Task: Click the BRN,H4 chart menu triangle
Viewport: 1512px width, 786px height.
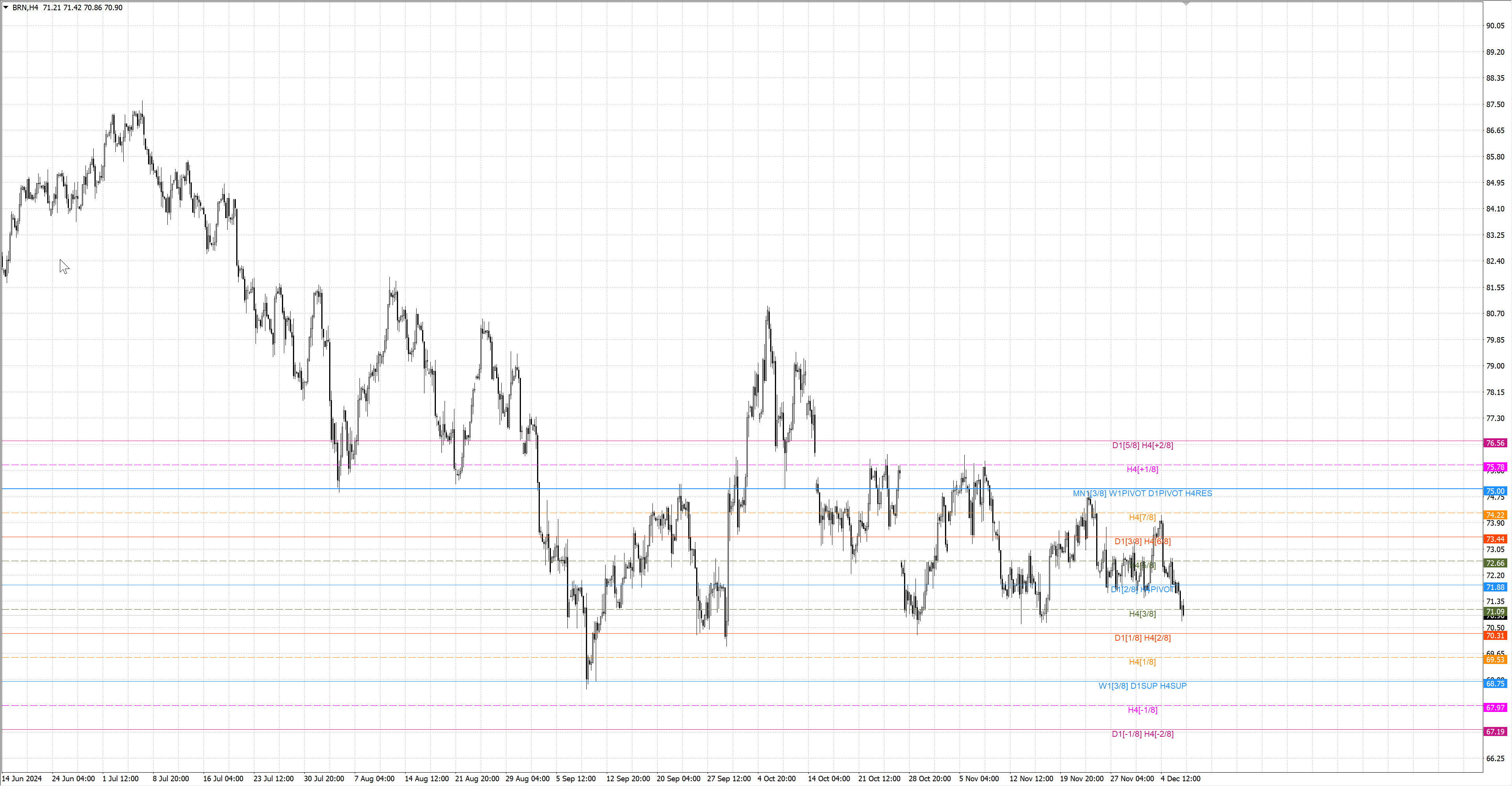Action: pos(6,7)
